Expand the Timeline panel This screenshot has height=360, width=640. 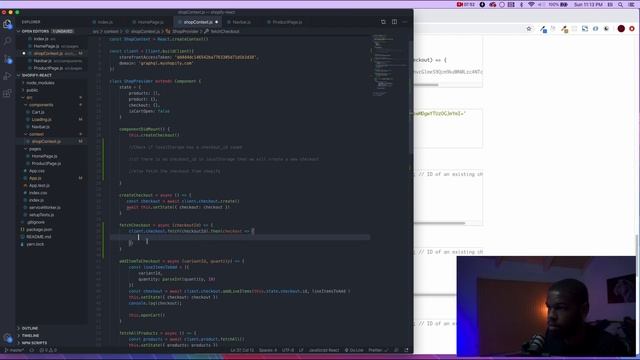[x=31, y=336]
